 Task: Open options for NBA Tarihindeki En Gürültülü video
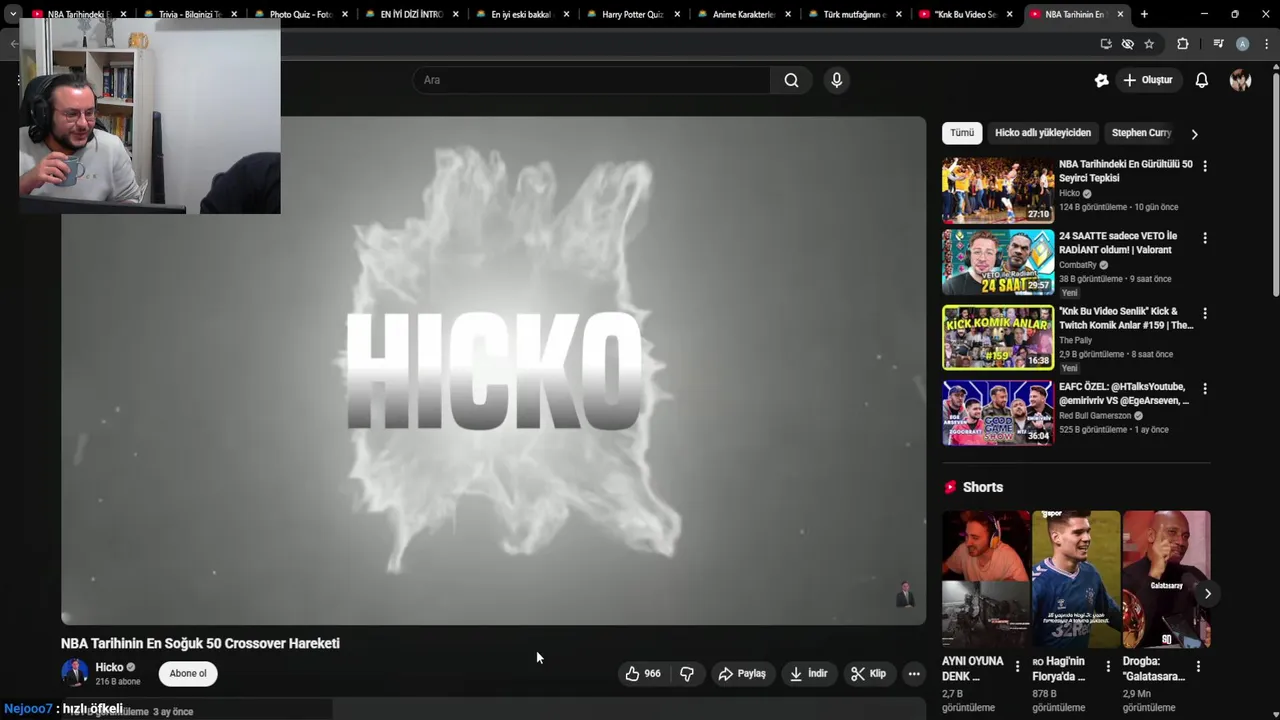pyautogui.click(x=1204, y=166)
